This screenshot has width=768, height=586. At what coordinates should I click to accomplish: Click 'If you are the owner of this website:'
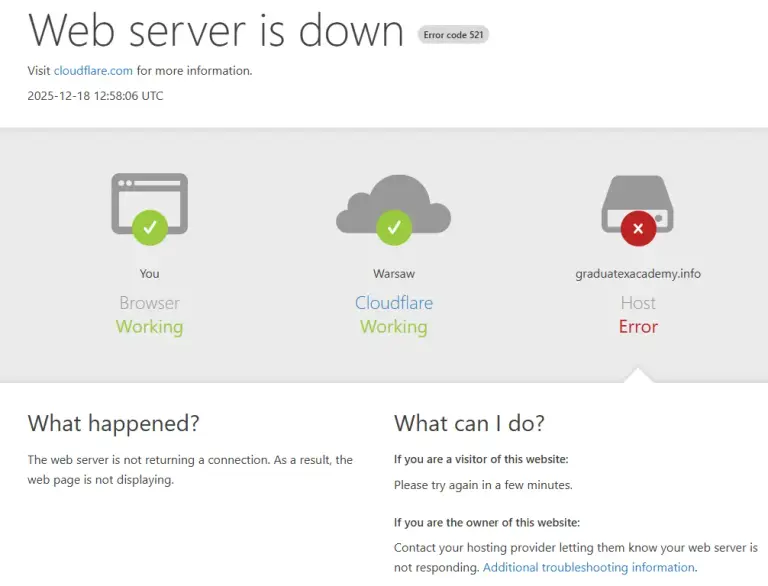coord(487,522)
